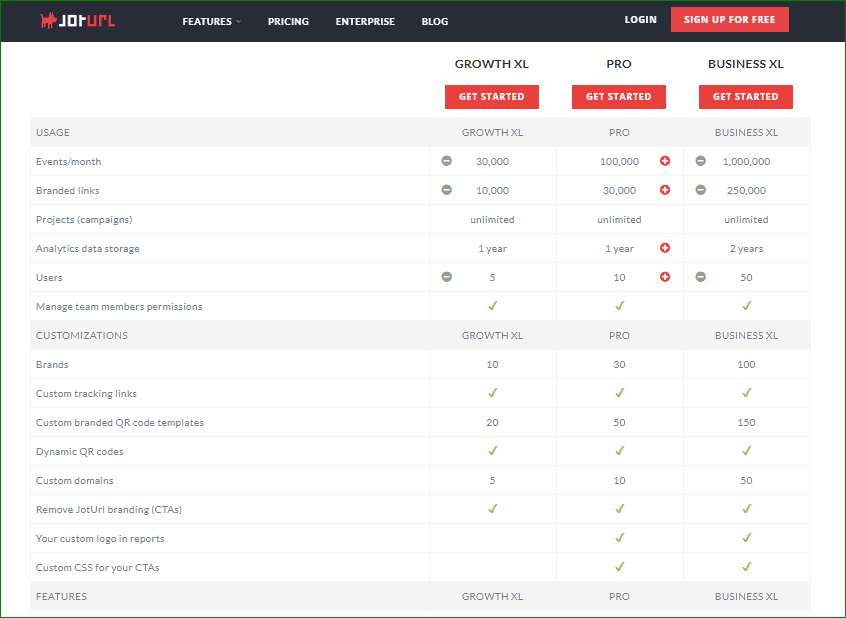Click minus icon beside Business XL 1,000,000 events

[x=700, y=161]
